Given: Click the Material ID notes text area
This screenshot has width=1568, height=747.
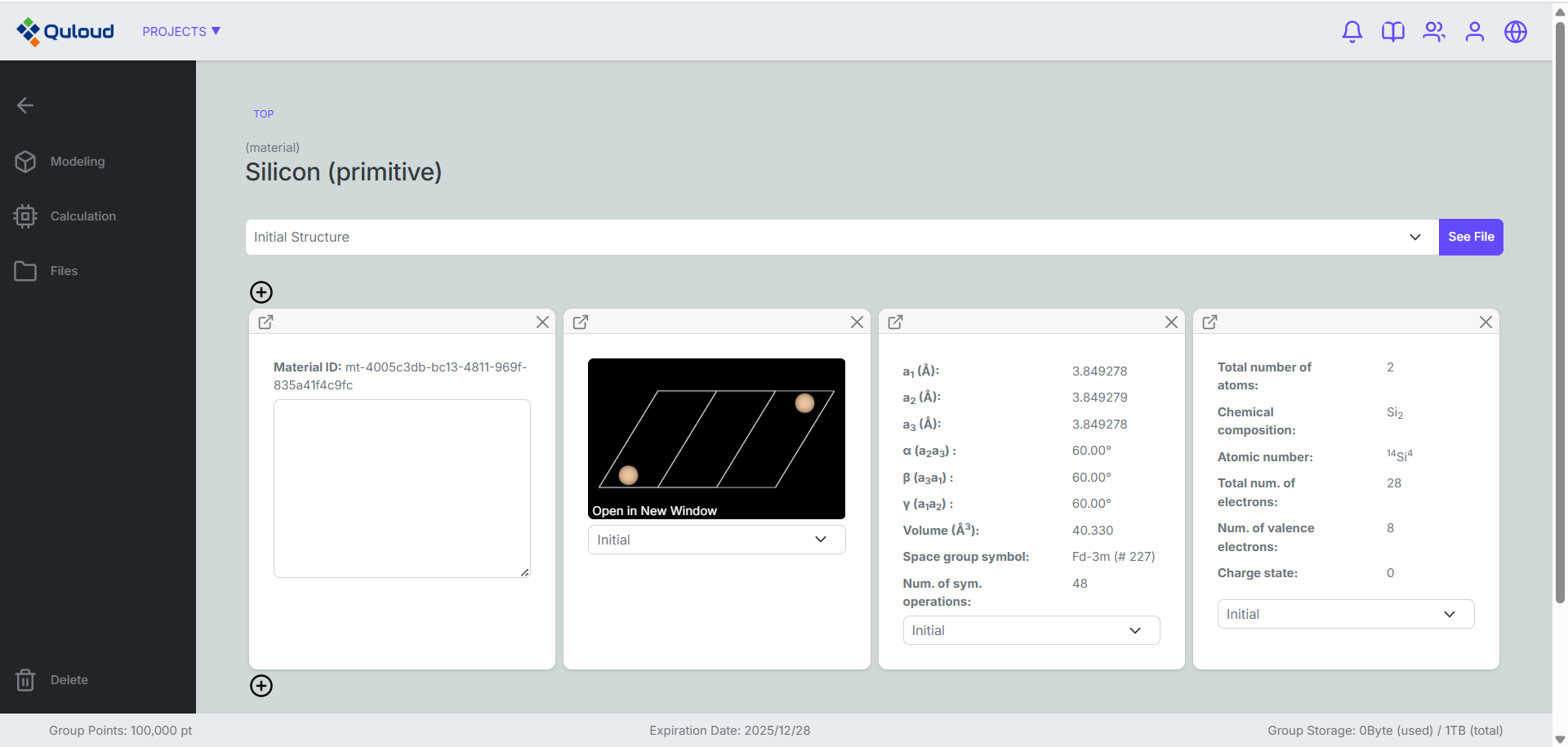Looking at the screenshot, I should point(402,488).
